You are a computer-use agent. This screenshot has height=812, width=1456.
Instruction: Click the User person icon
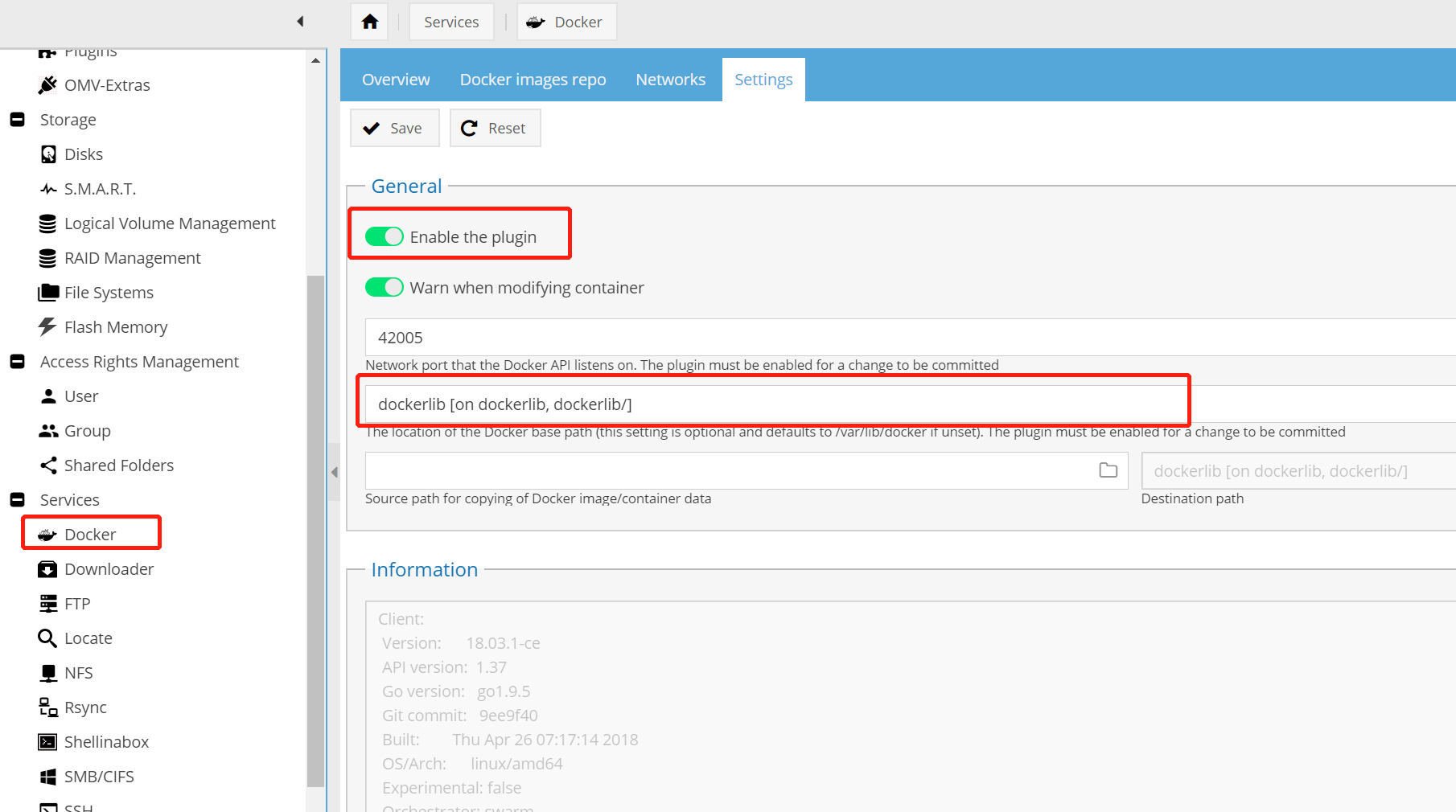click(x=48, y=396)
